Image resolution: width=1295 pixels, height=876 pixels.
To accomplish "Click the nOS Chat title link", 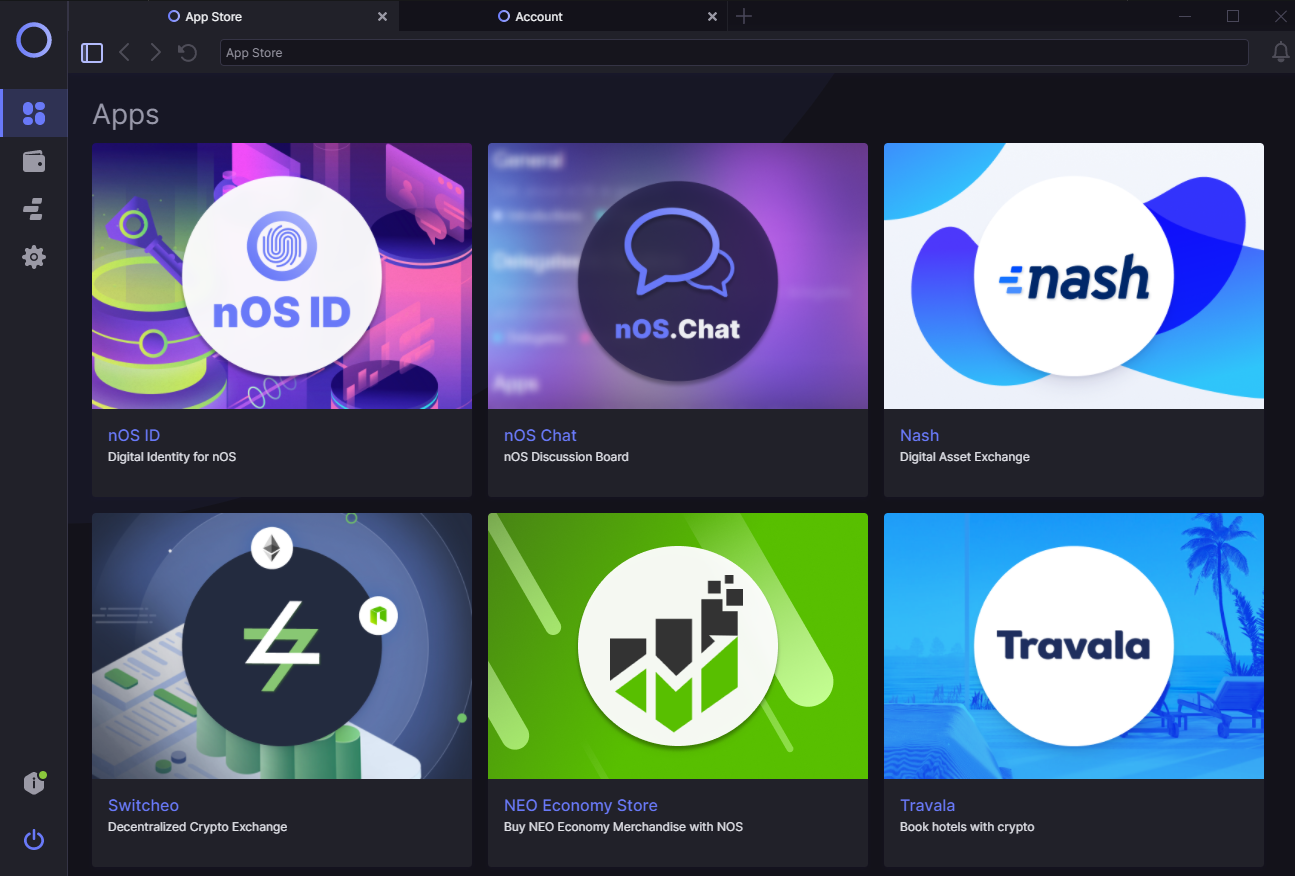I will [x=540, y=435].
